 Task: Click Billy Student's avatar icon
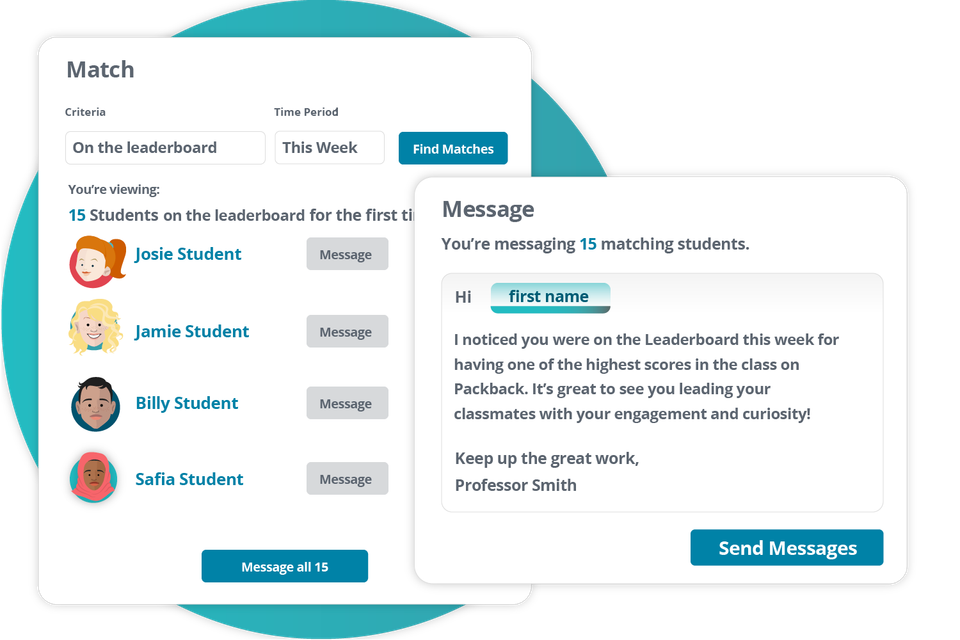pyautogui.click(x=96, y=404)
